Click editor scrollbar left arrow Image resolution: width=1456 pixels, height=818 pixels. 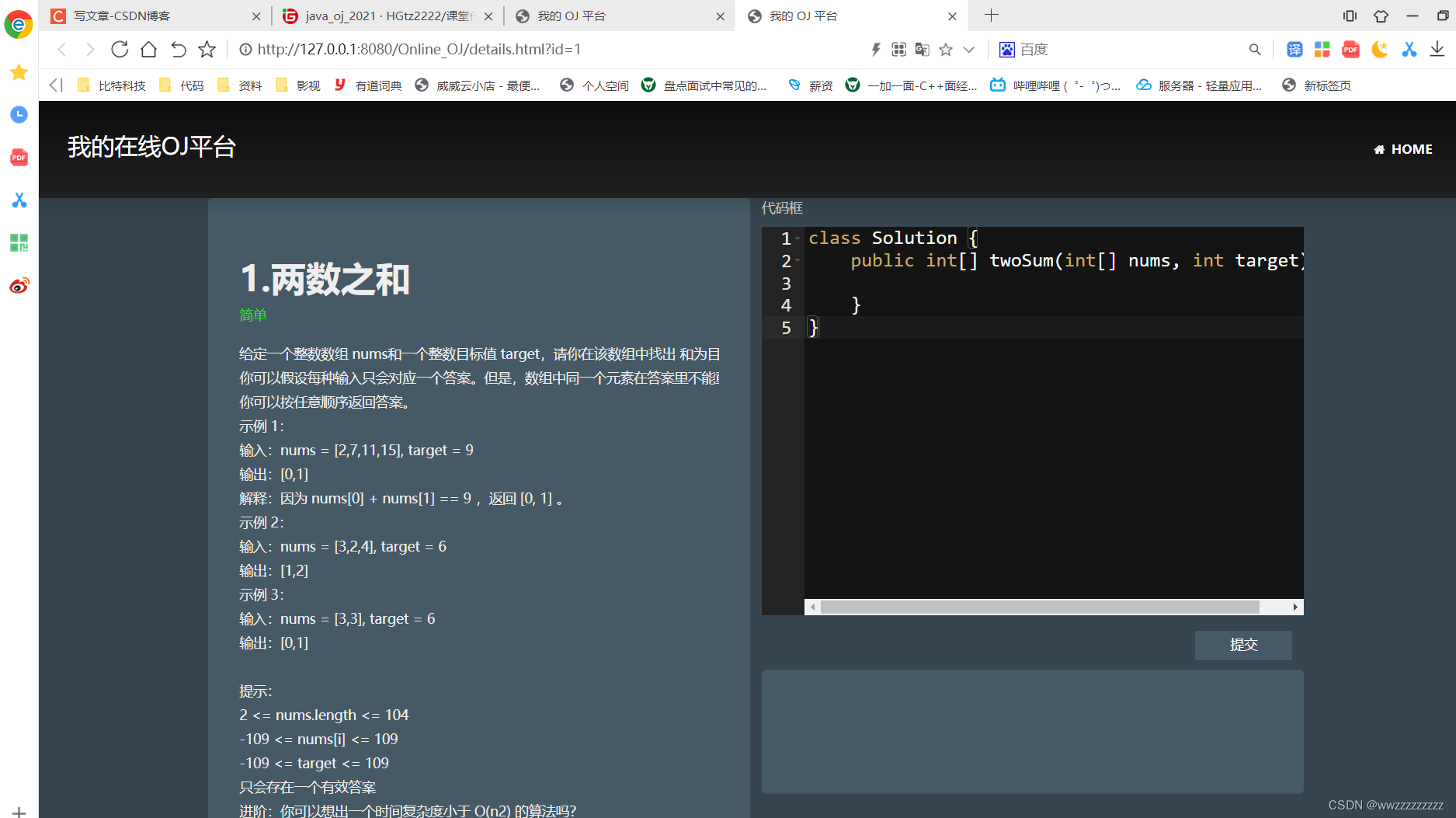point(813,607)
